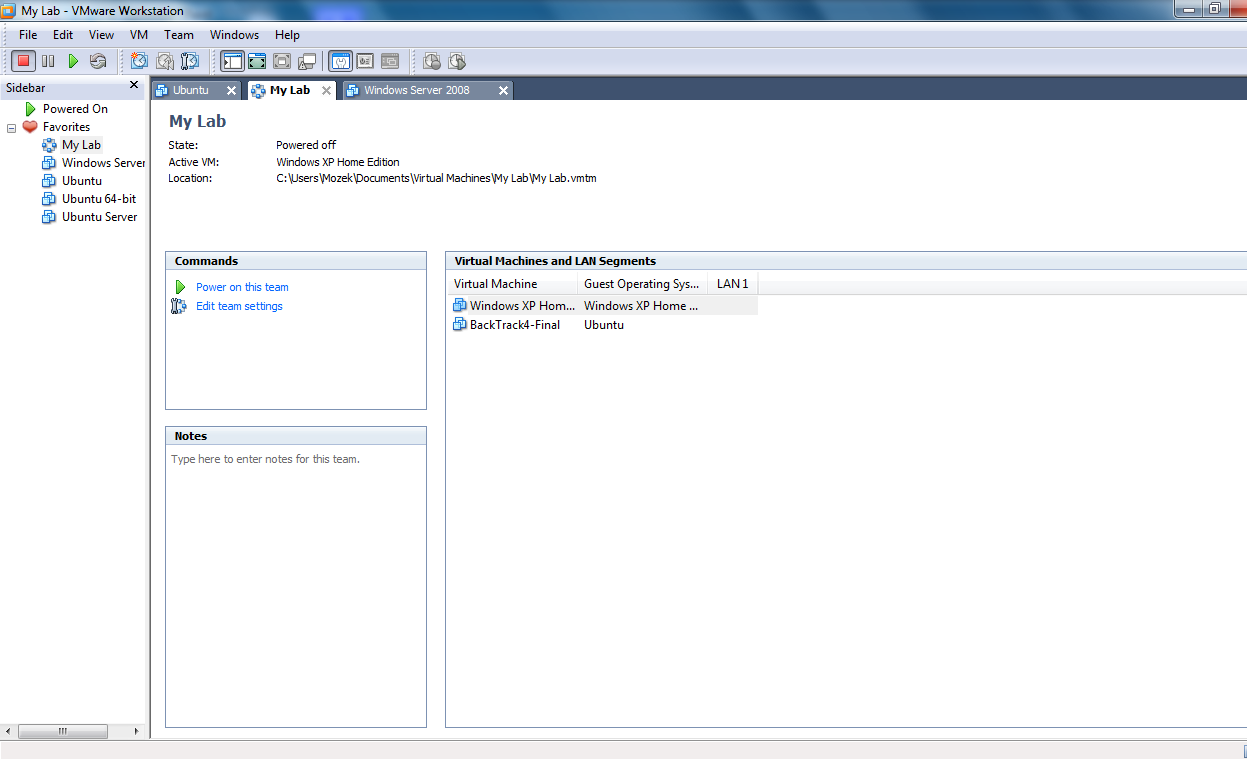The width and height of the screenshot is (1247, 760).
Task: Select Powered On in the sidebar
Action: 75,109
